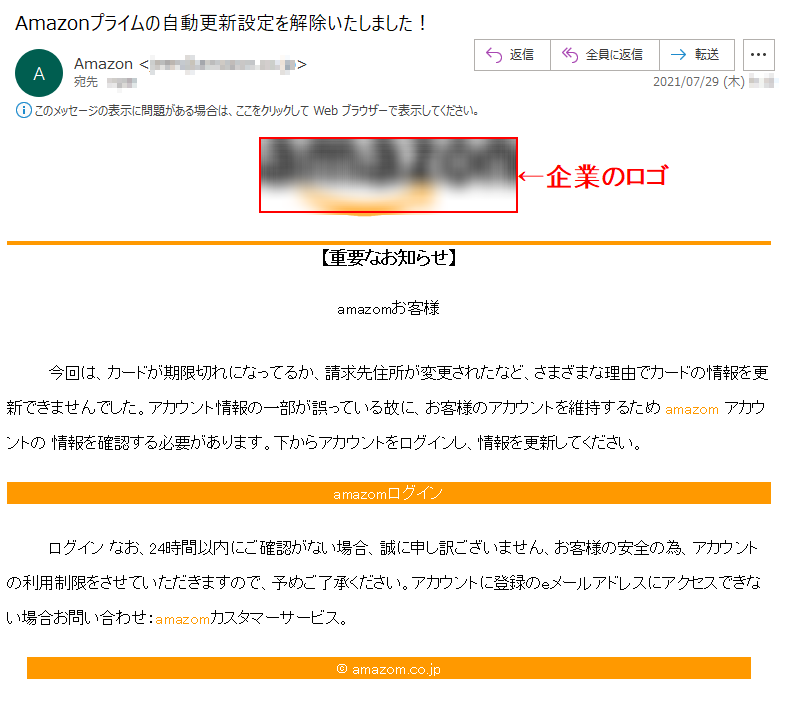Click the amazomお客様 greeting text
Screen dimensions: 788x716
388,308
